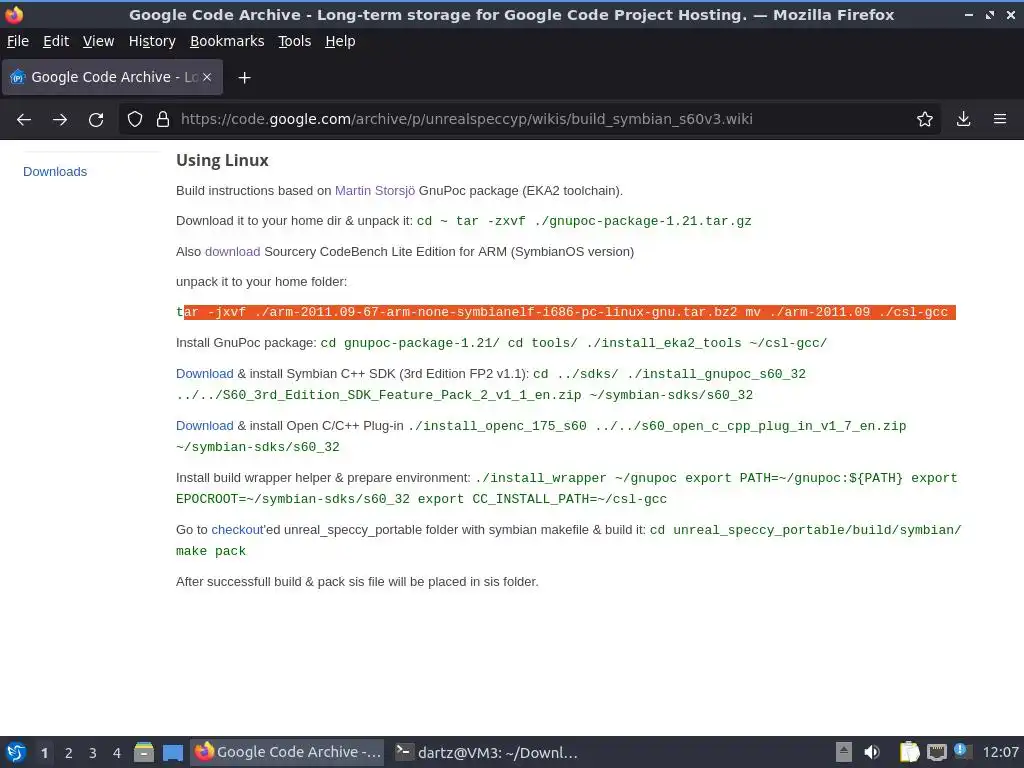This screenshot has height=768, width=1024.
Task: Switch to workspace 2
Action: point(69,753)
